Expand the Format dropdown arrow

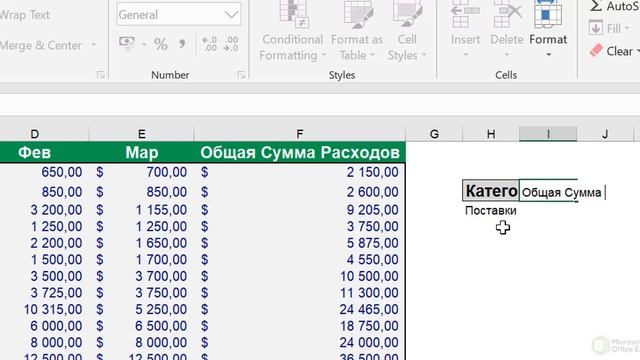click(x=549, y=55)
